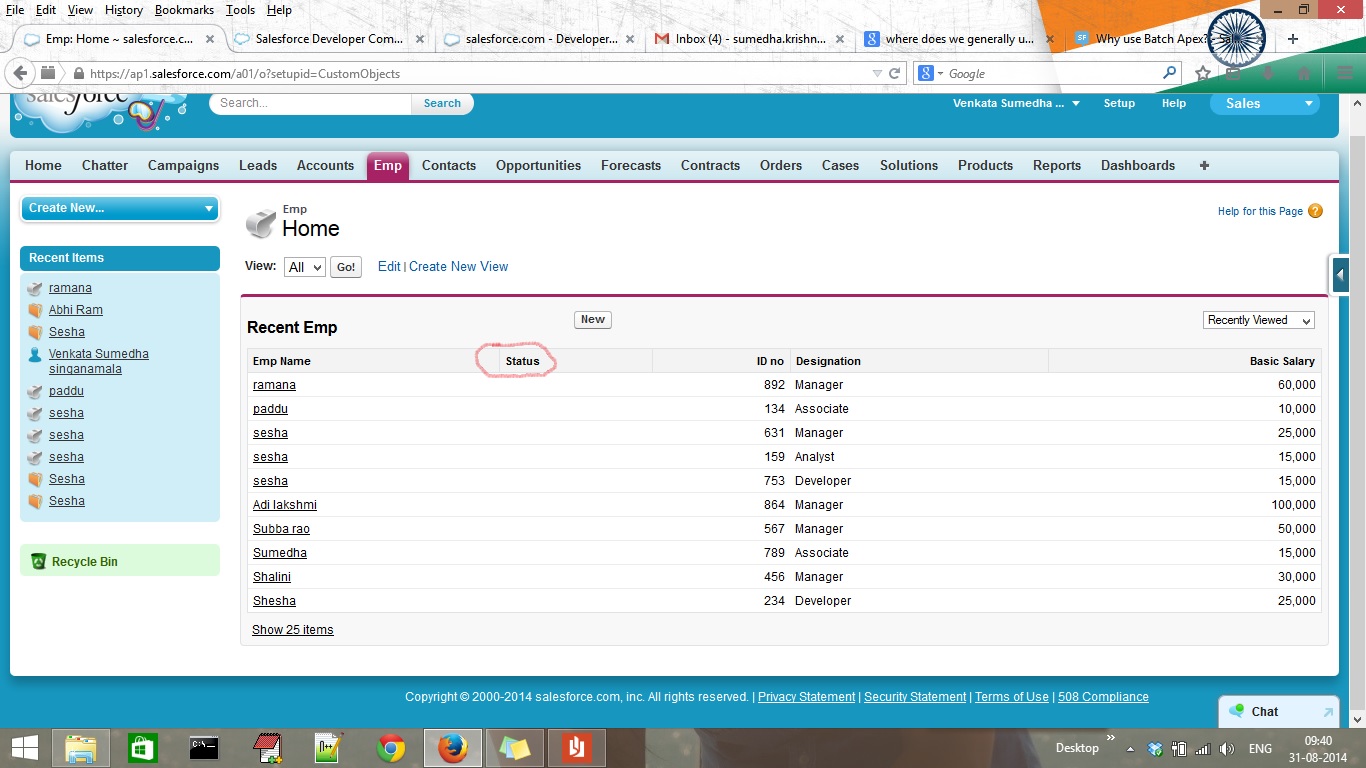Image resolution: width=1366 pixels, height=768 pixels.
Task: Open the Windows Start menu
Action: (x=25, y=748)
